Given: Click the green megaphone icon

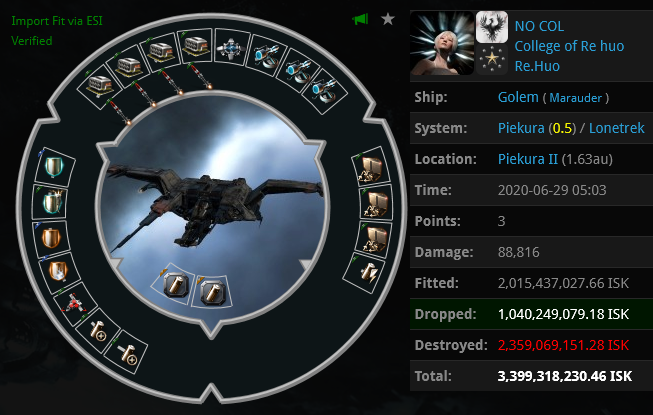Looking at the screenshot, I should point(360,19).
